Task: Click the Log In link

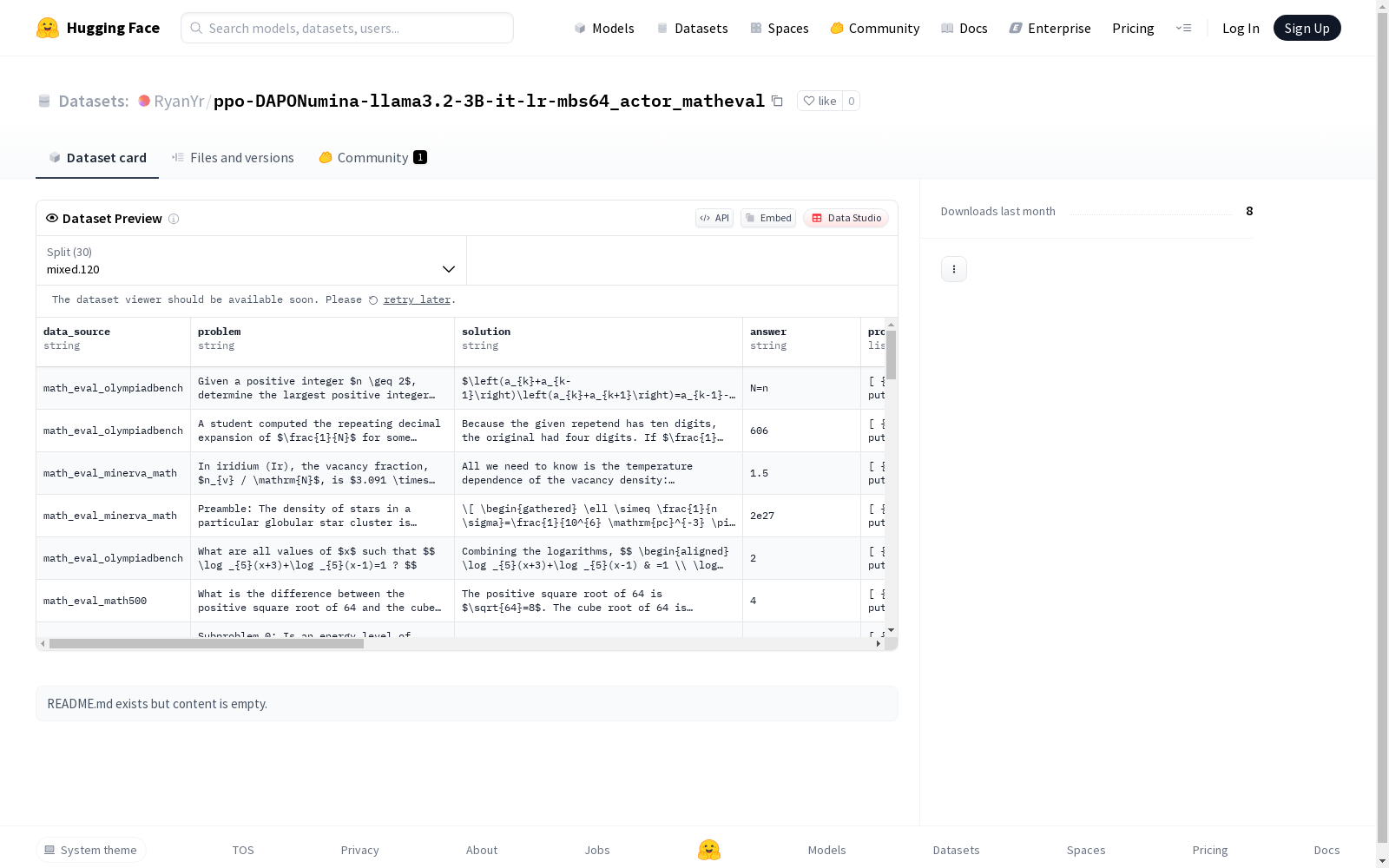Action: click(x=1241, y=28)
